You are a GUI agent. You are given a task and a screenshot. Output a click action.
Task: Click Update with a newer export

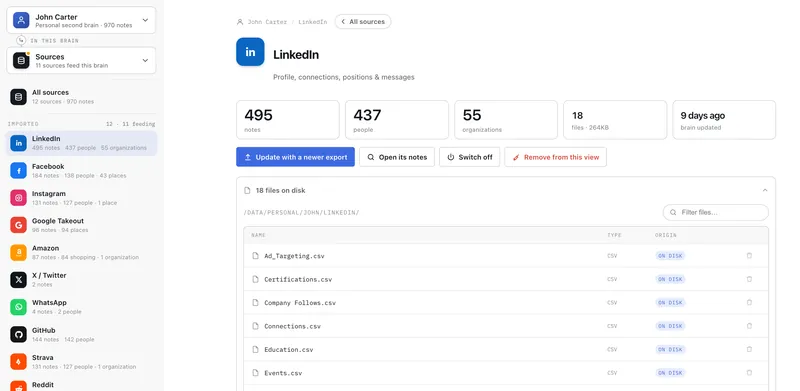click(295, 157)
